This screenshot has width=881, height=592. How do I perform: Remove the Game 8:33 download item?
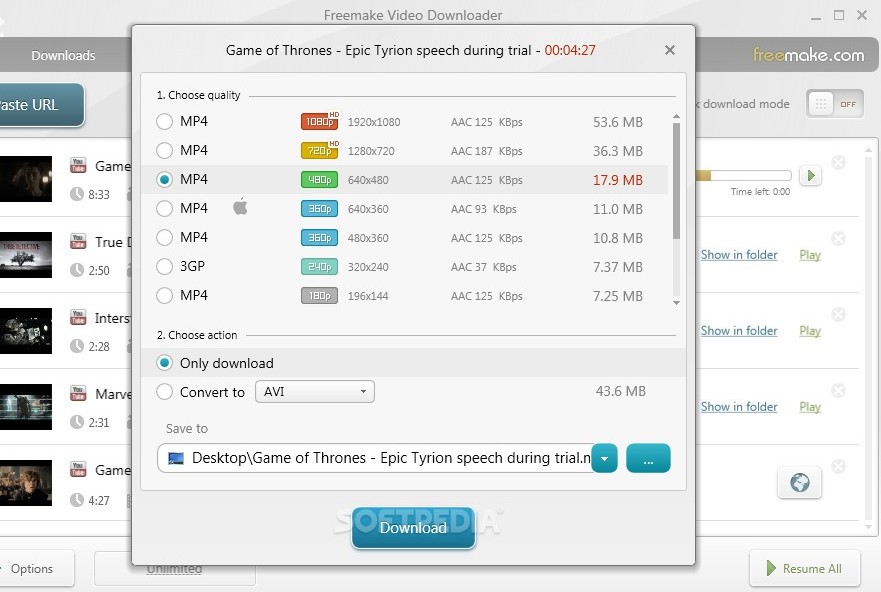[x=838, y=163]
